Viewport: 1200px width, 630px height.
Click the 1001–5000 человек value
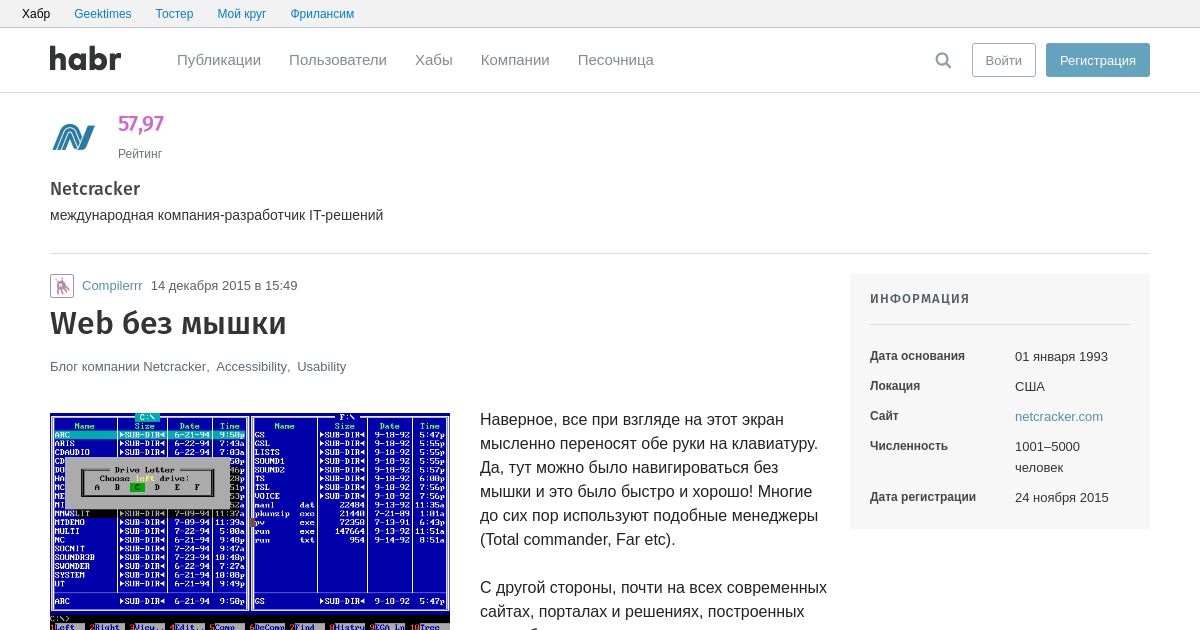(1047, 457)
